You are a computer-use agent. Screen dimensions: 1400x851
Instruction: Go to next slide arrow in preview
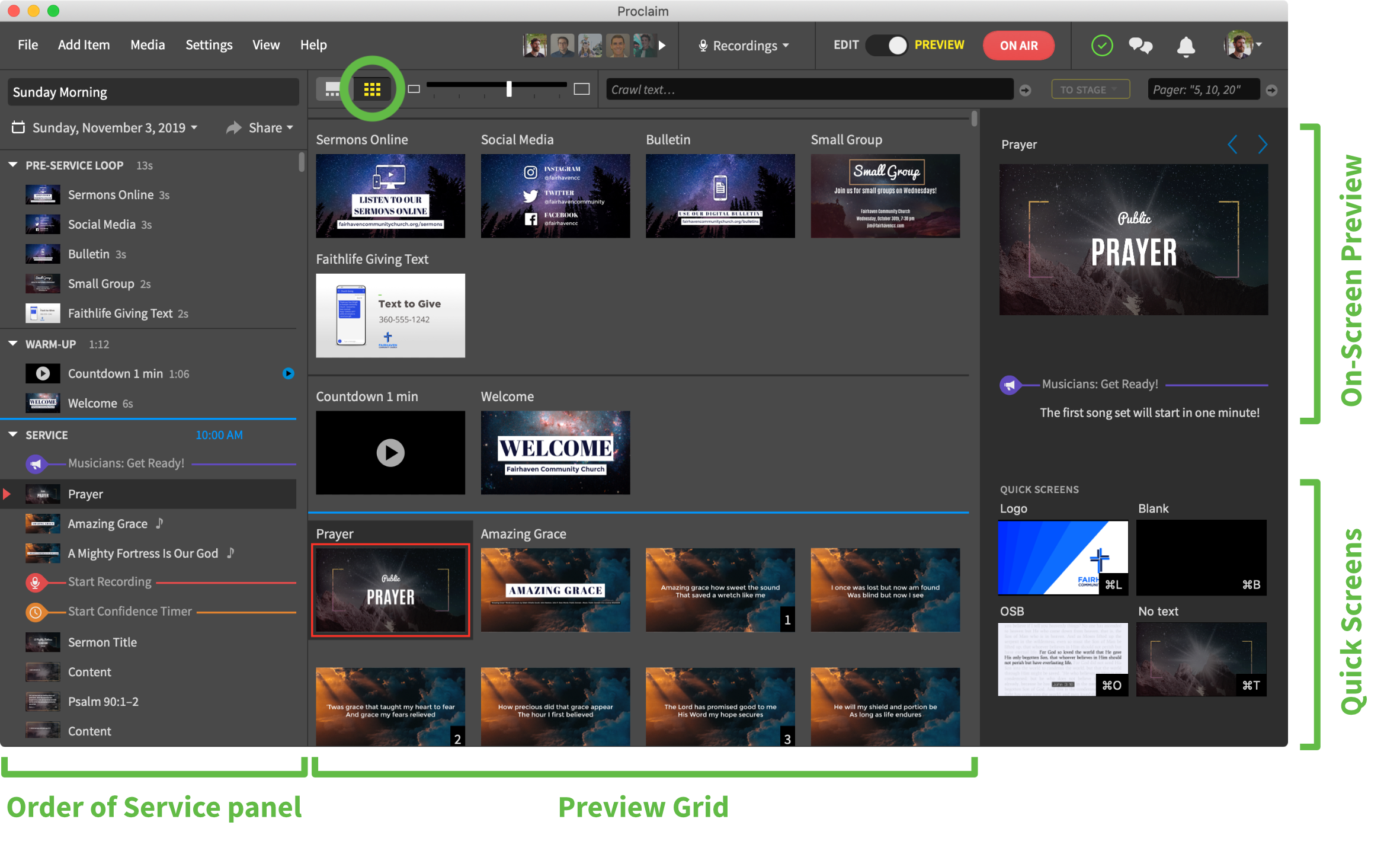point(1263,144)
